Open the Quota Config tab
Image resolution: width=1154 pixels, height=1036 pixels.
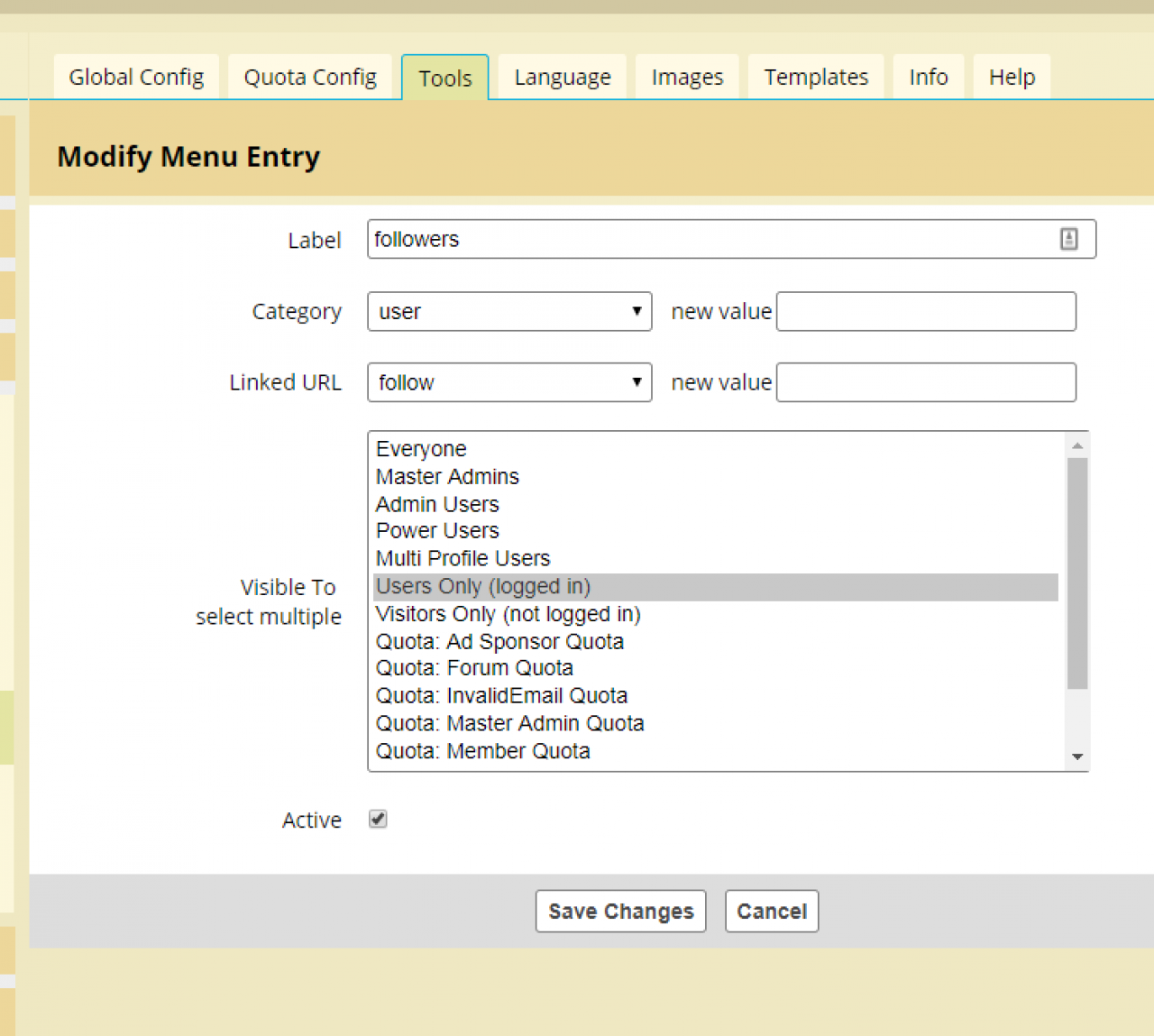coord(310,78)
